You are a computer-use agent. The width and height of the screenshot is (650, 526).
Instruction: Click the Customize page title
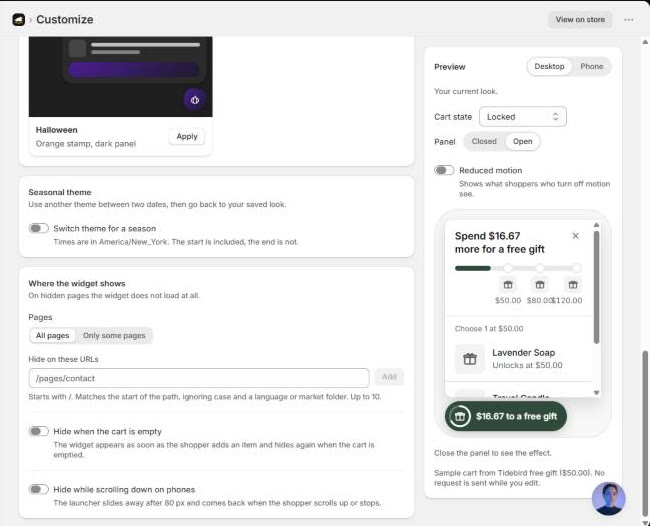(x=65, y=19)
